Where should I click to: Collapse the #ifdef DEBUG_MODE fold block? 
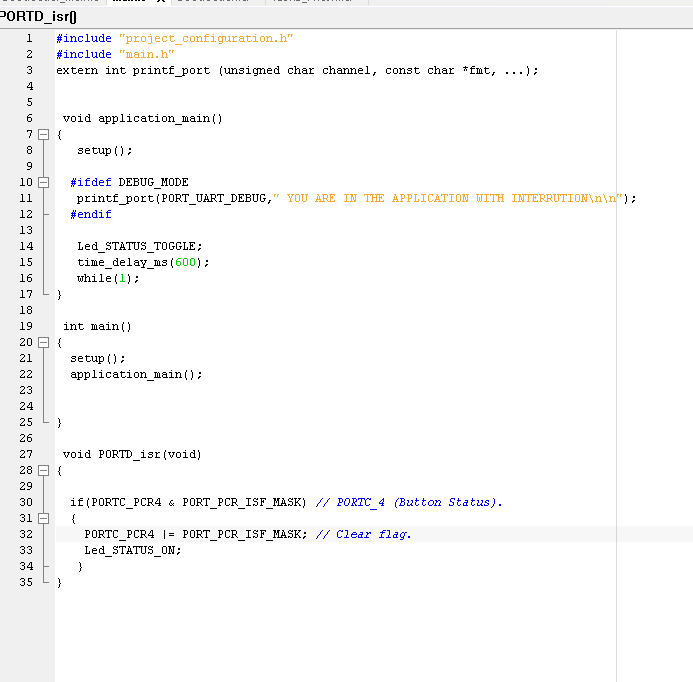(43, 182)
